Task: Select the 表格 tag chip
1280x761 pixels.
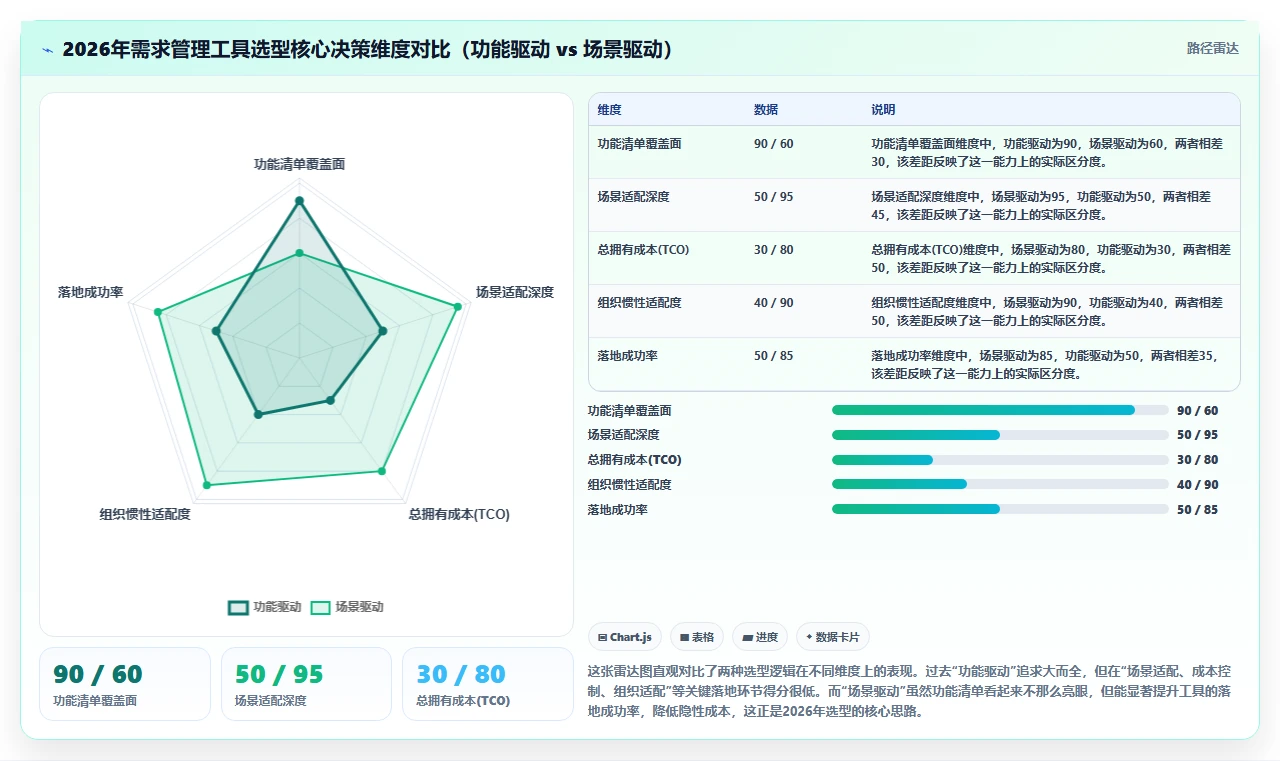Action: tap(697, 637)
